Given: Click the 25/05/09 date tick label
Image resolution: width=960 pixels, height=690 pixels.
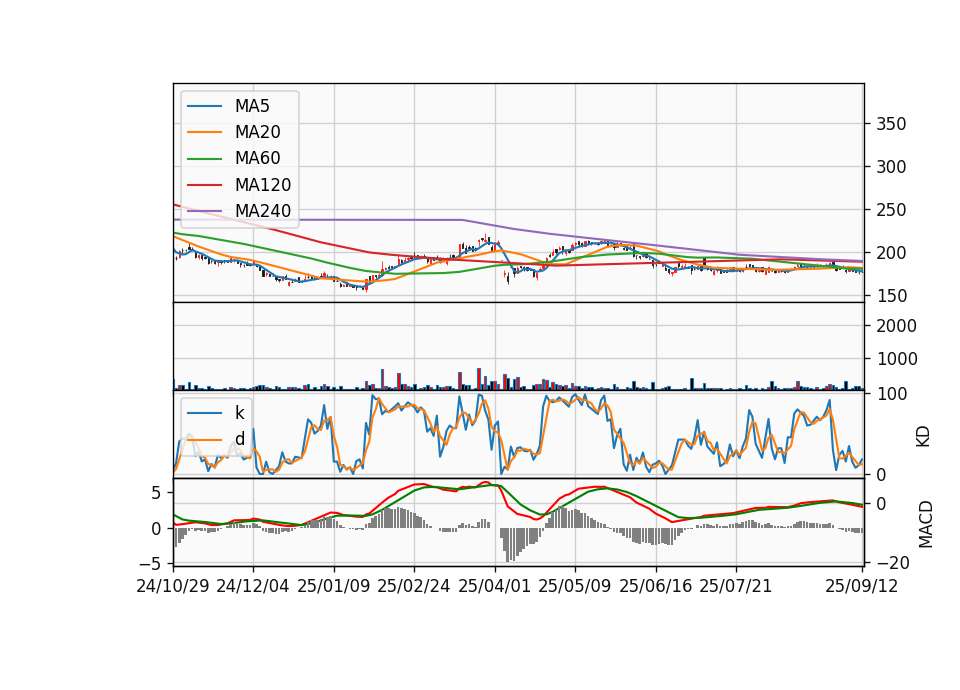Looking at the screenshot, I should [574, 586].
